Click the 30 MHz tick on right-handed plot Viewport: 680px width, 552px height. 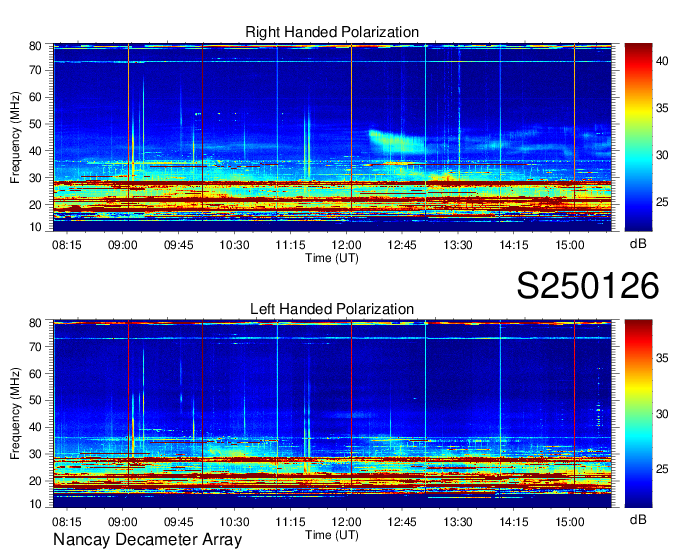[x=35, y=178]
